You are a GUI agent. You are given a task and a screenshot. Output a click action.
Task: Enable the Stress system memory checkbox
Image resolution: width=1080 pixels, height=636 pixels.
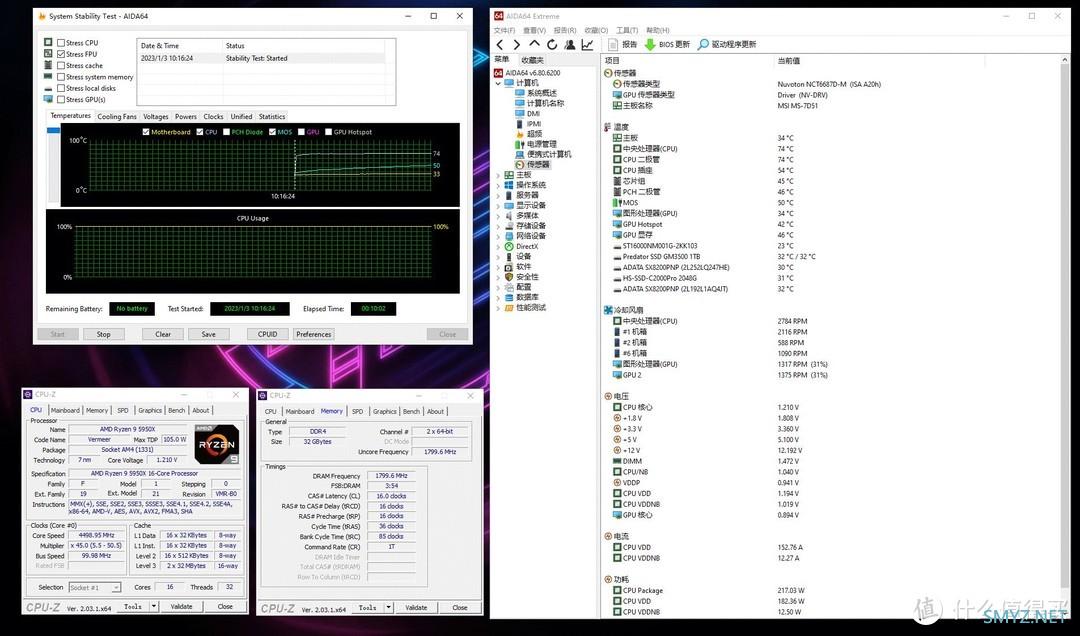tap(61, 77)
